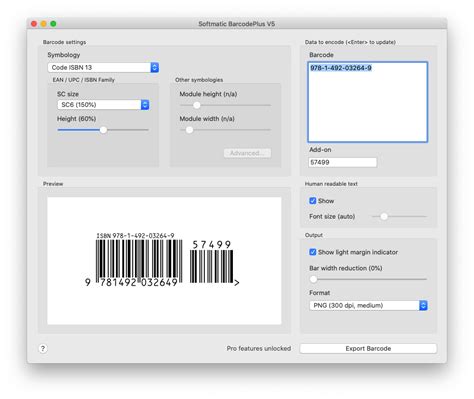Viewport: 474px width, 399px height.
Task: Click the Pro features unlocked text
Action: [259, 348]
